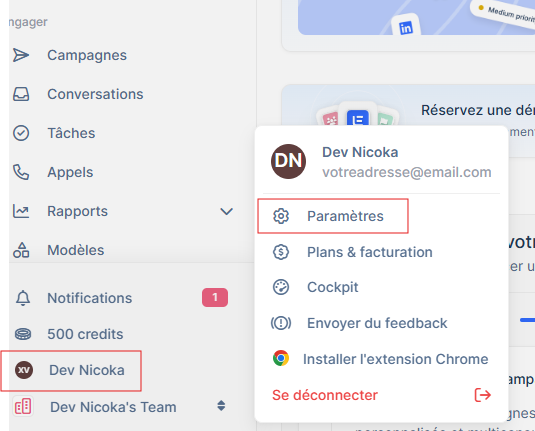Screen dimensions: 535x431
Task: Expand the Rapports submenu chevron
Action: coord(226,211)
